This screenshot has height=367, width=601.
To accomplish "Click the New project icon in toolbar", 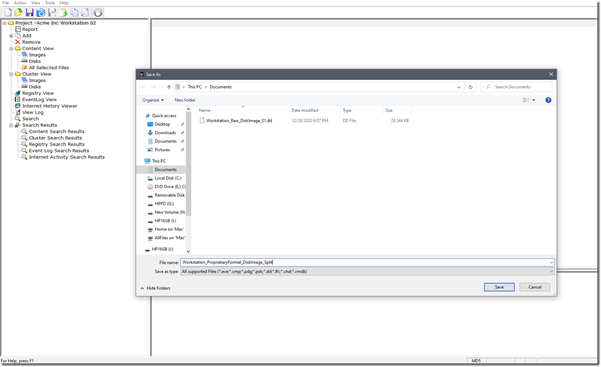I will click(8, 13).
